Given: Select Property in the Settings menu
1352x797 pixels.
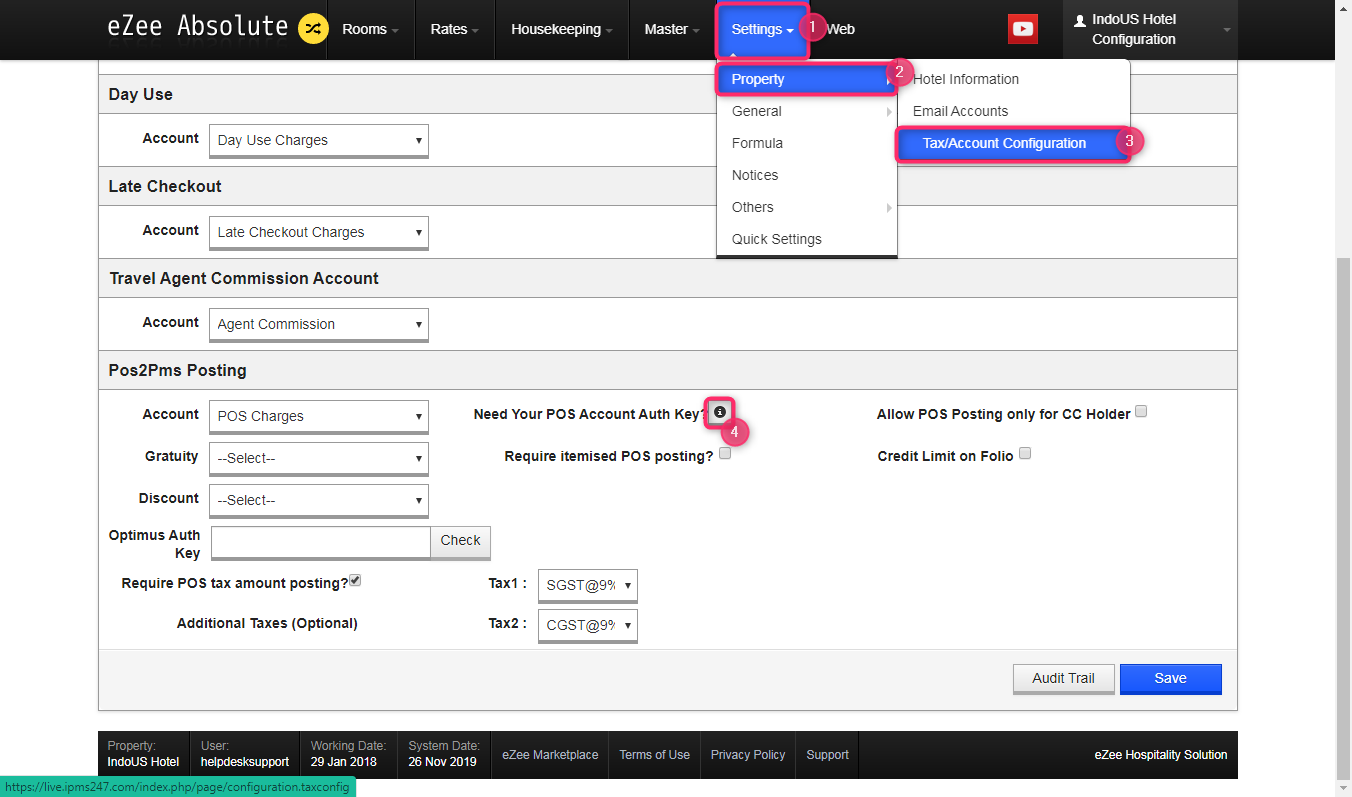Looking at the screenshot, I should pyautogui.click(x=806, y=79).
